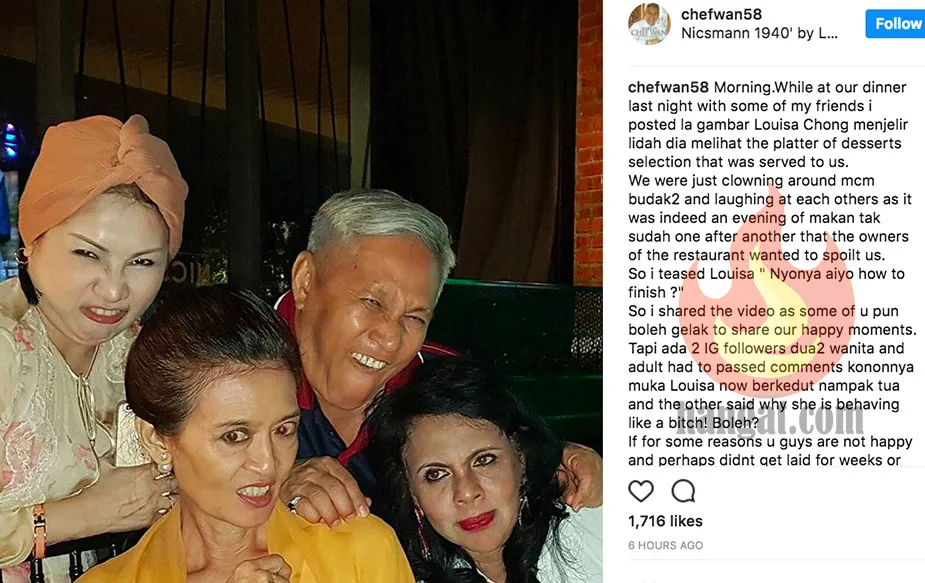The width and height of the screenshot is (925, 583).
Task: Click the kangat.com watermark text
Action: pyautogui.click(x=770, y=417)
